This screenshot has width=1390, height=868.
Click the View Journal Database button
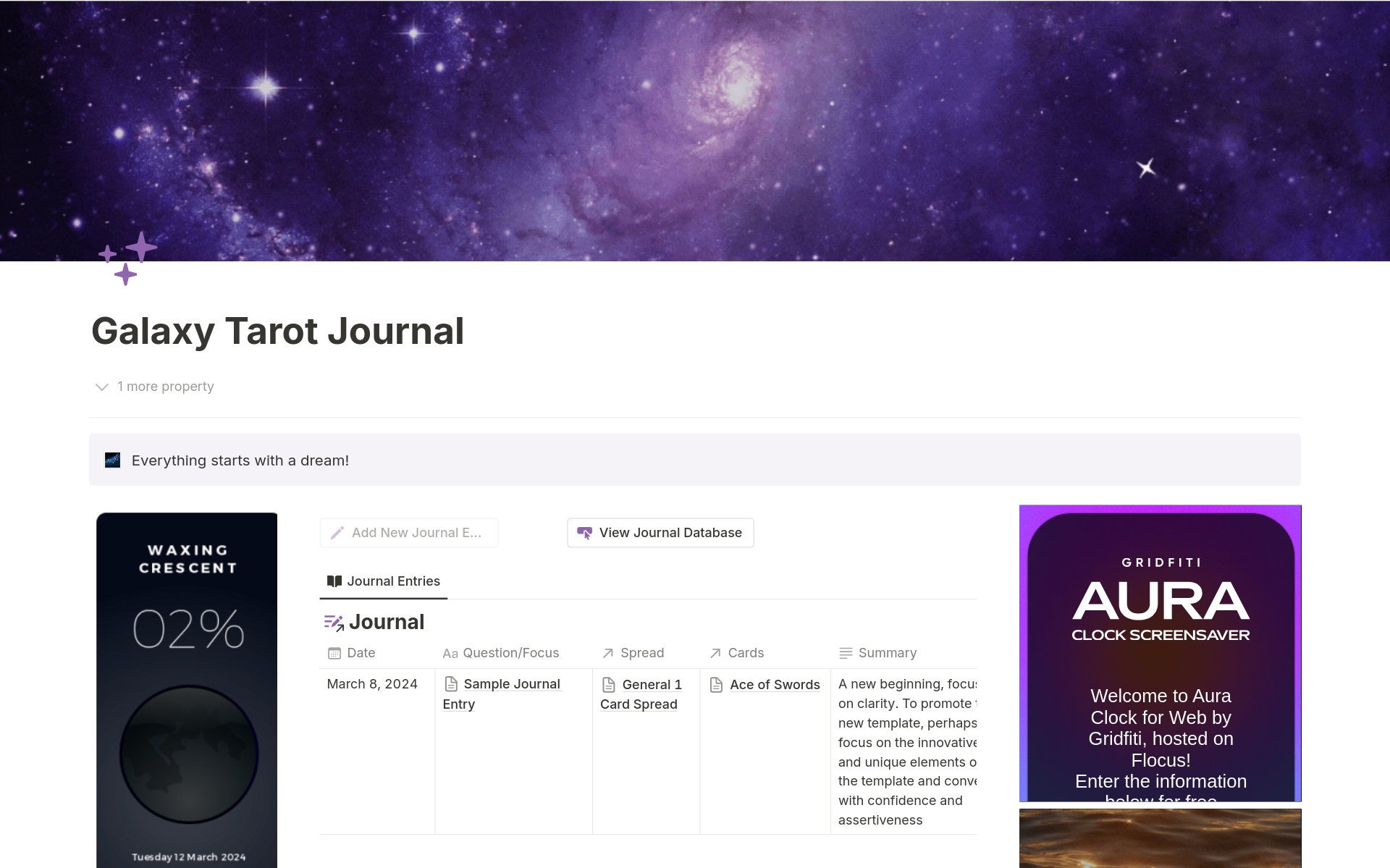click(x=660, y=532)
